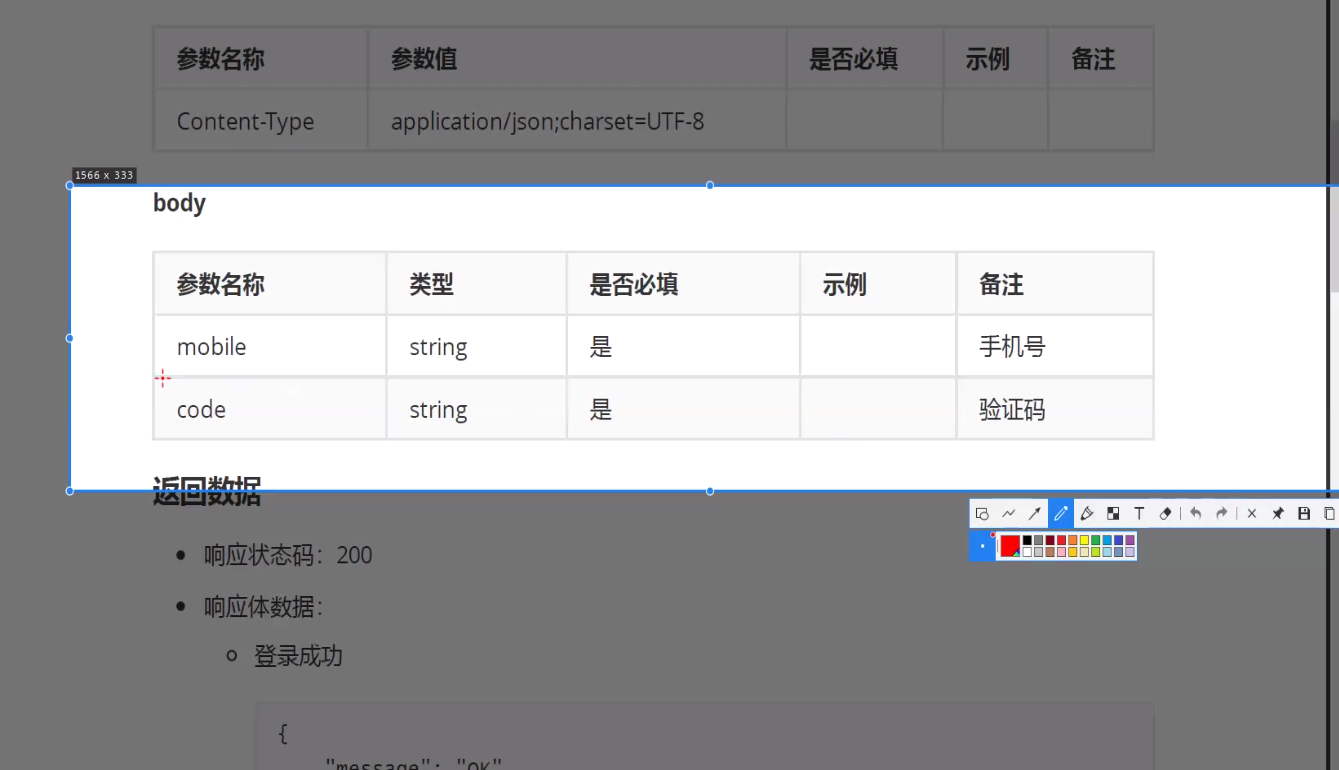Click the '登录成功' list item

tap(298, 656)
